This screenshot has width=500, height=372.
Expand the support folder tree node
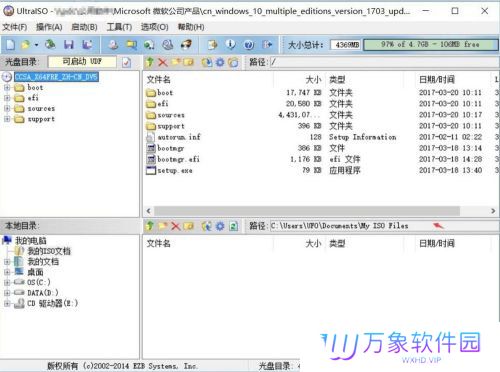7,119
